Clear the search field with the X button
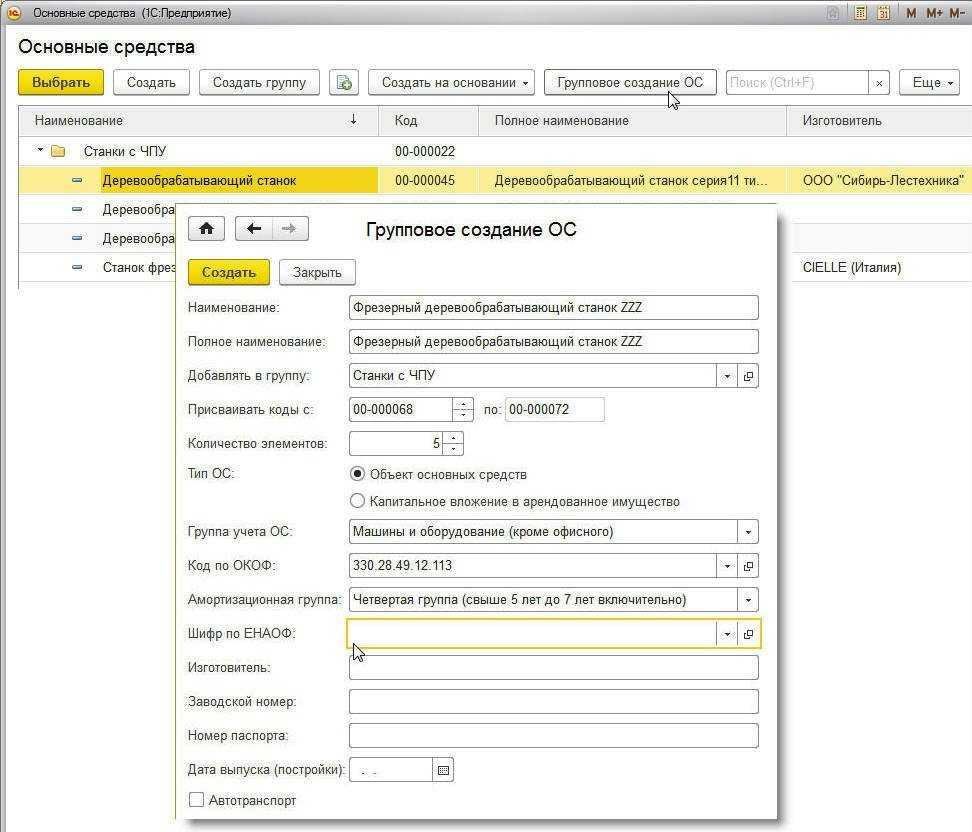The height and width of the screenshot is (832, 972). 879,83
